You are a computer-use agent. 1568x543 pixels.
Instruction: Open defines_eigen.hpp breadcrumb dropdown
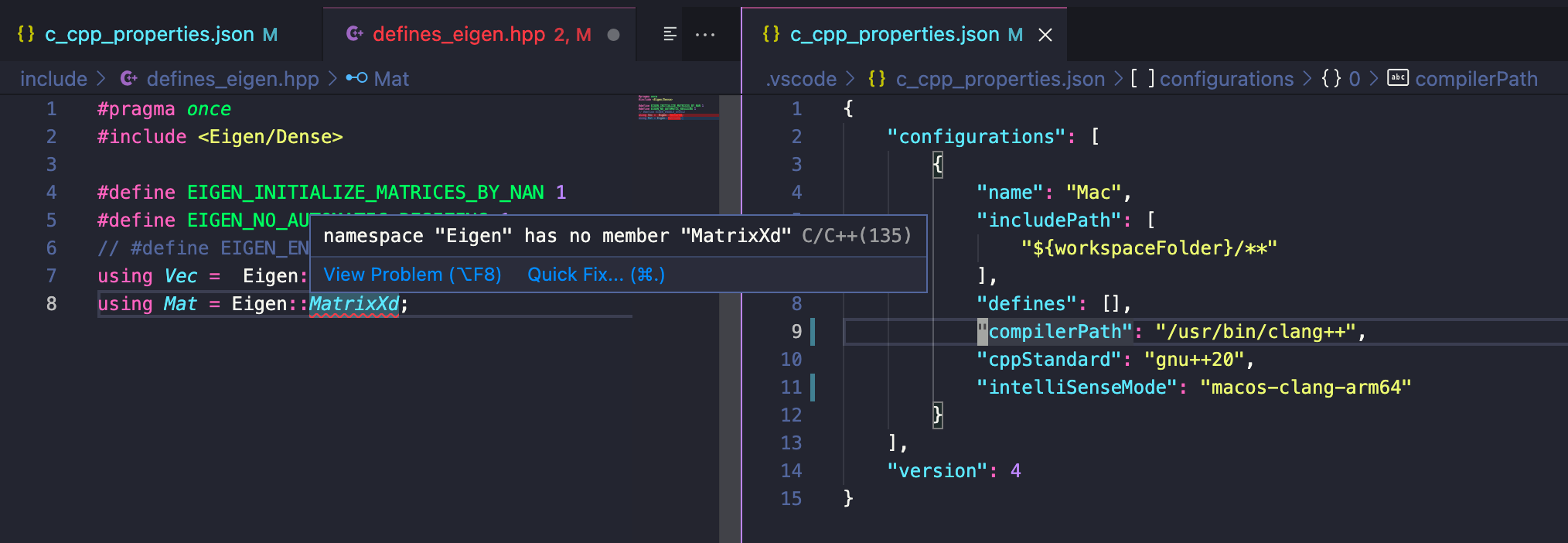click(233, 79)
